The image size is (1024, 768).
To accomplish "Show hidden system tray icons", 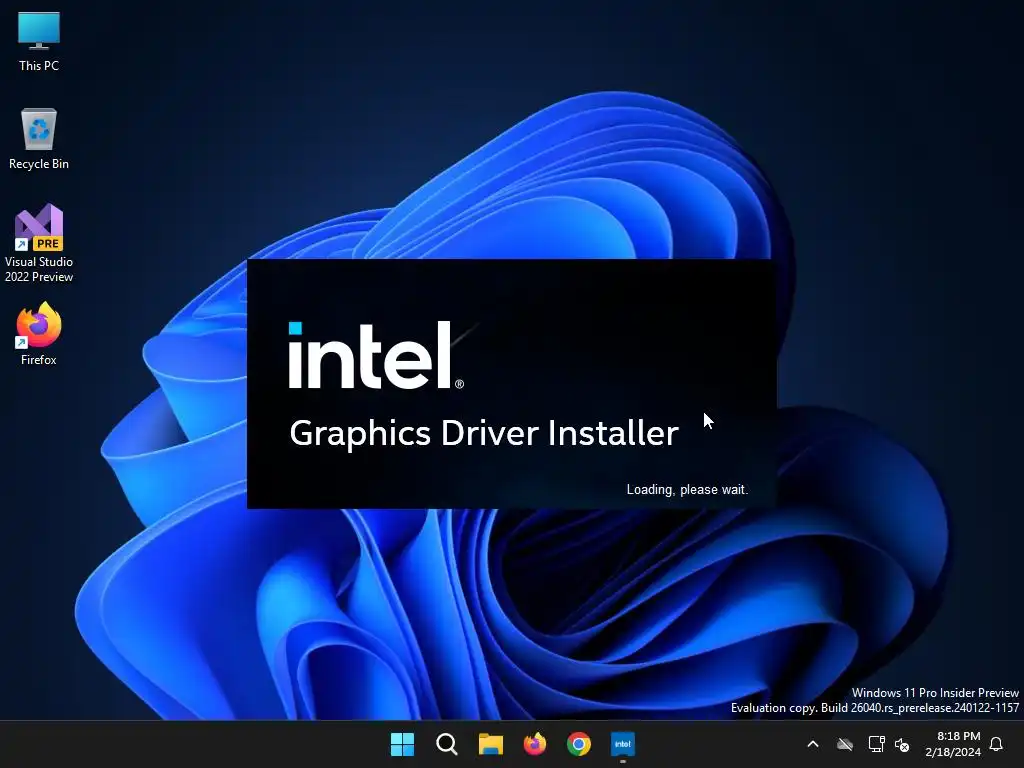I will tap(813, 744).
